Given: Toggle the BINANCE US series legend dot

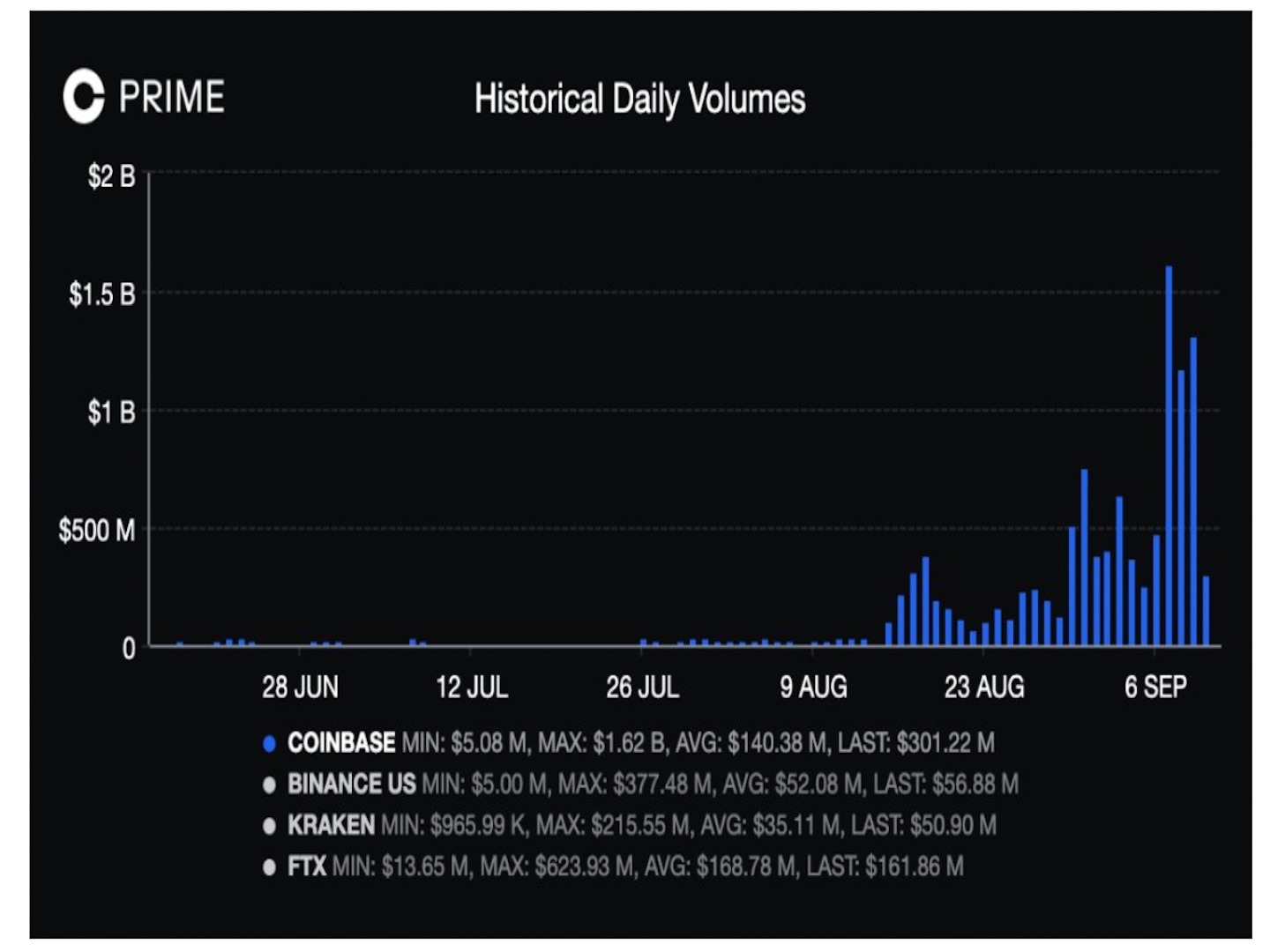Looking at the screenshot, I should point(270,785).
